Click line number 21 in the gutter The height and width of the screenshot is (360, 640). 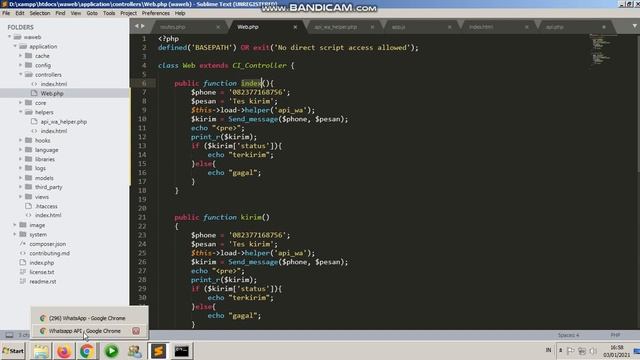pos(142,217)
